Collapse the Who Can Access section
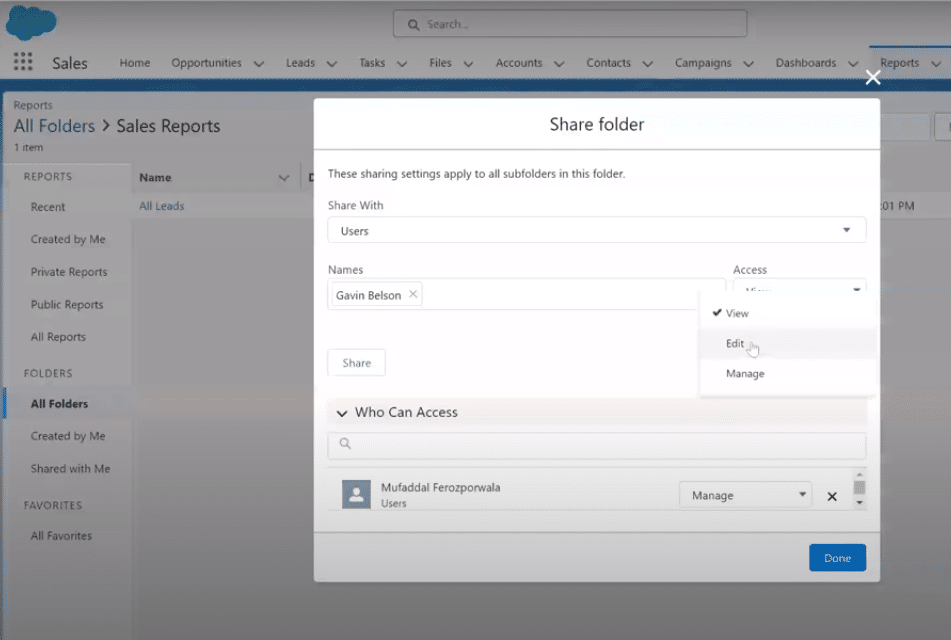Viewport: 951px width, 640px height. coord(342,413)
